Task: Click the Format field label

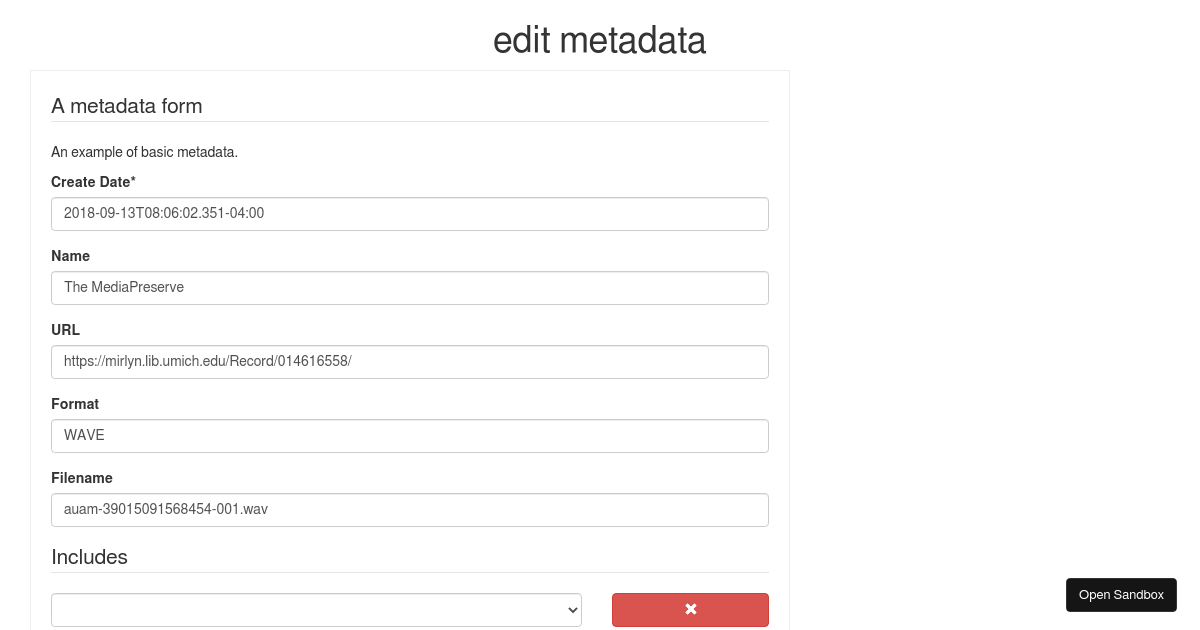Action: tap(75, 404)
